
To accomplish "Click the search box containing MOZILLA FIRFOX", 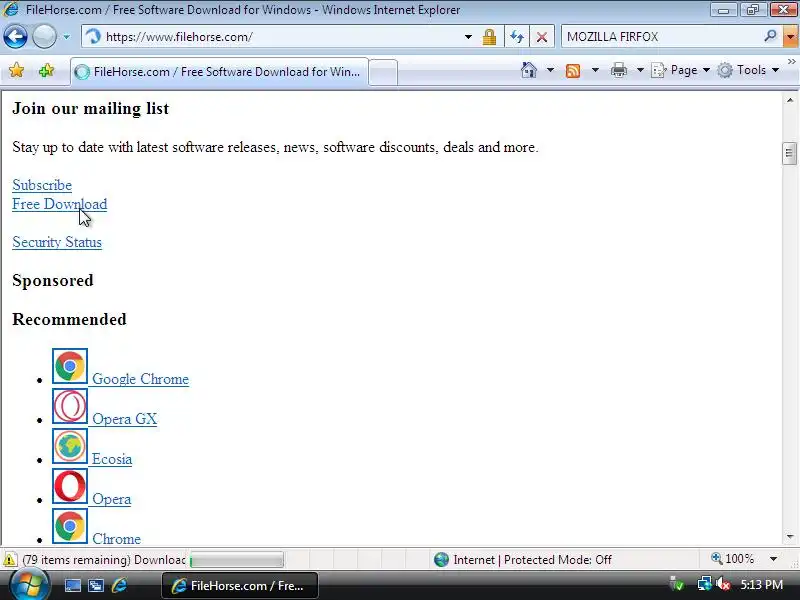I will pos(662,37).
